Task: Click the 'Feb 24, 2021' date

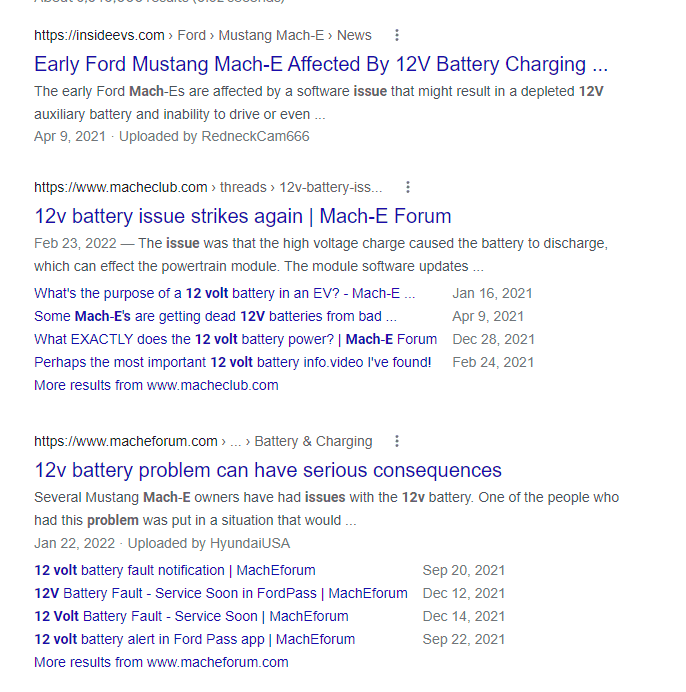Action: pyautogui.click(x=493, y=362)
